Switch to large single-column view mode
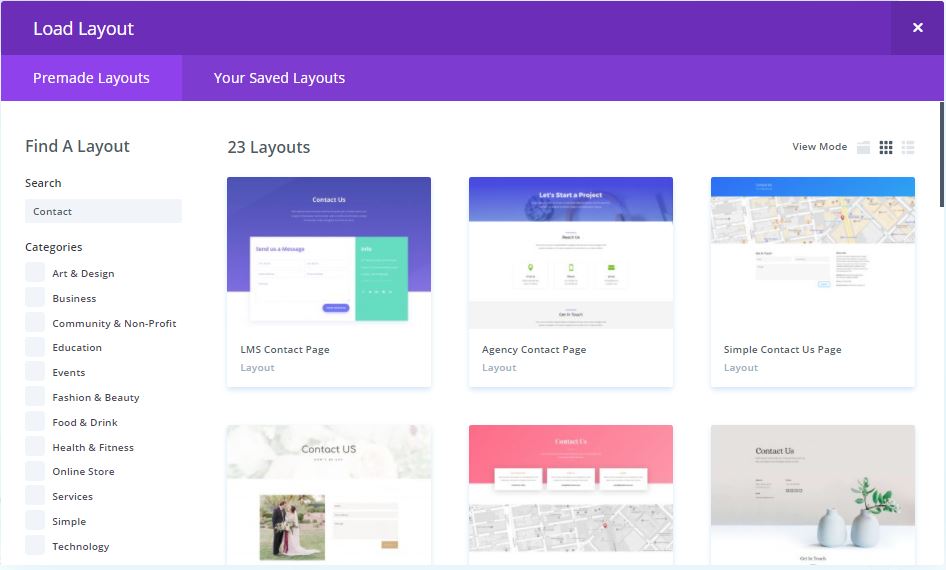Viewport: 946px width, 570px height. (x=863, y=147)
